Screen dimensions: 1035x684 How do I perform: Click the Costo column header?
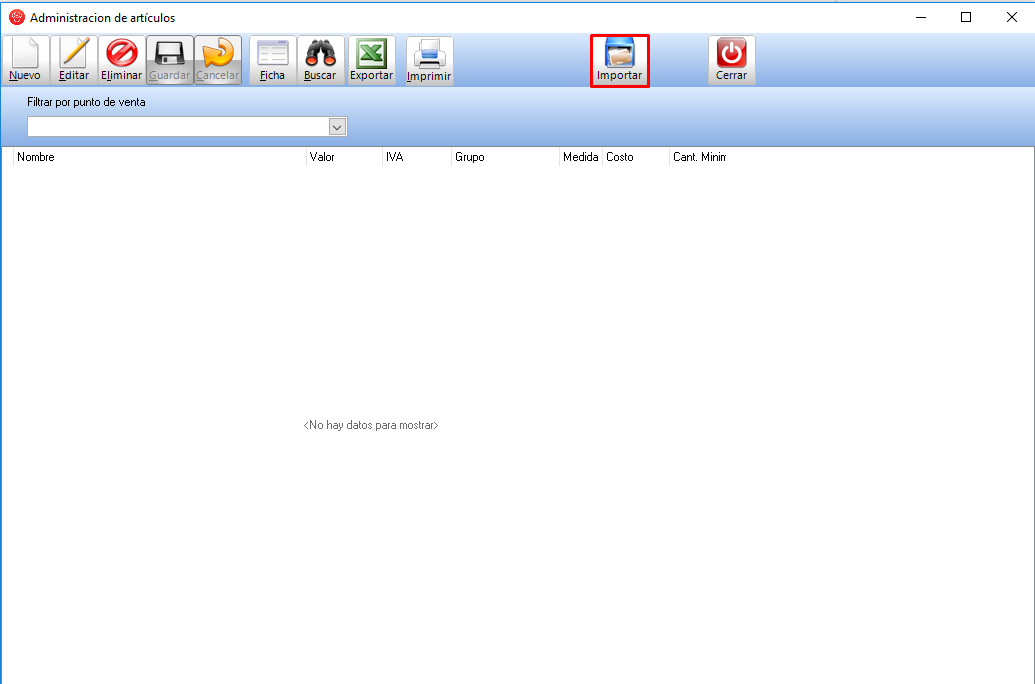tap(635, 157)
